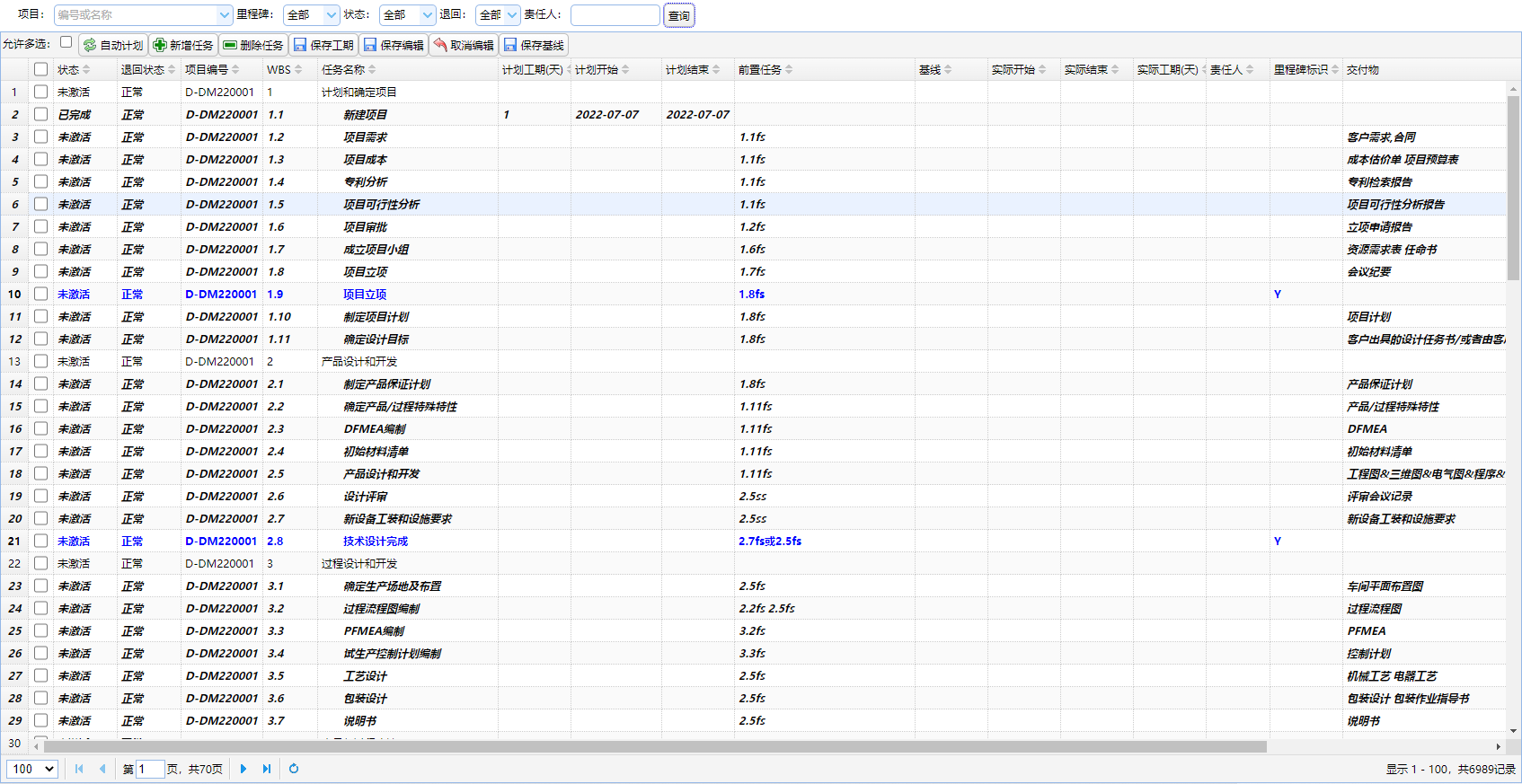Select the 计划和确定项目 task cell

[409, 92]
